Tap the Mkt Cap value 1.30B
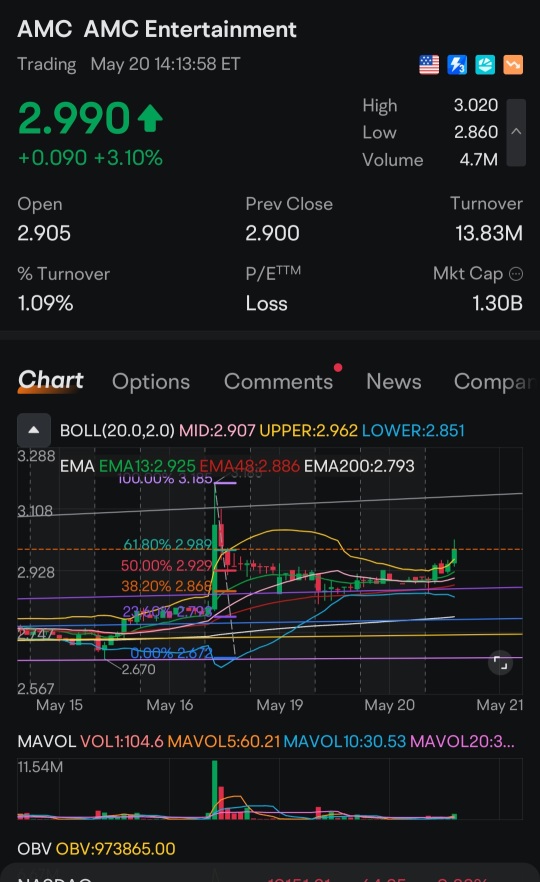Screen dimensions: 540x882 tap(497, 303)
